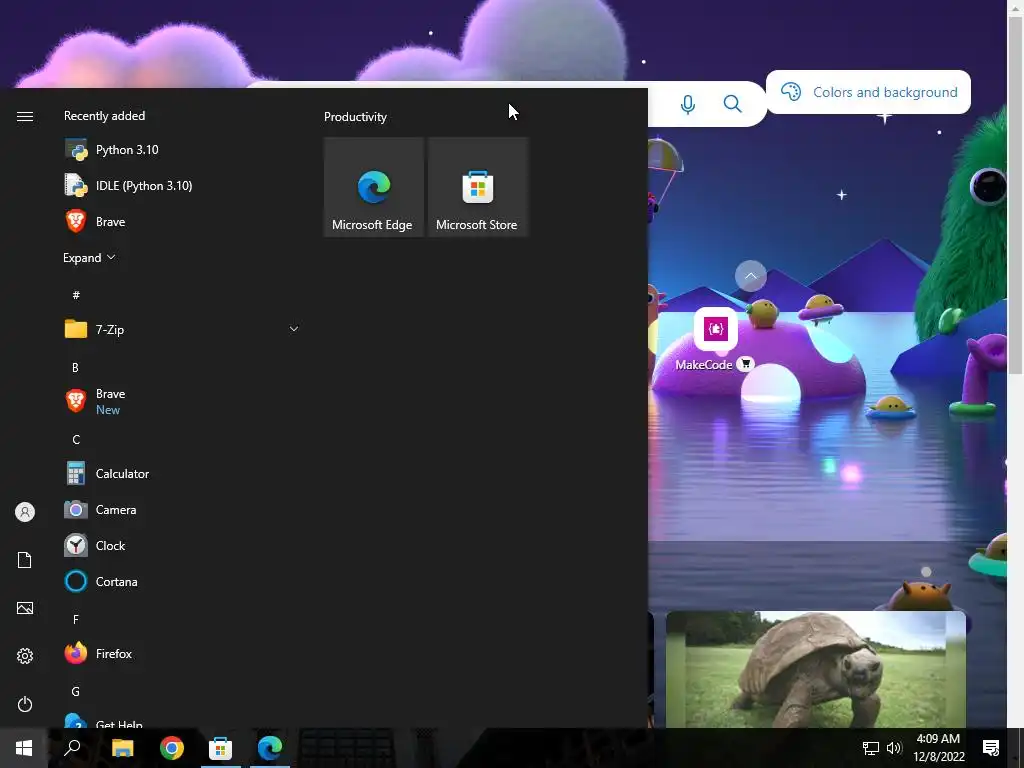Open Microsoft Store on the taskbar
Screen dimensions: 1024x768
[221, 748]
